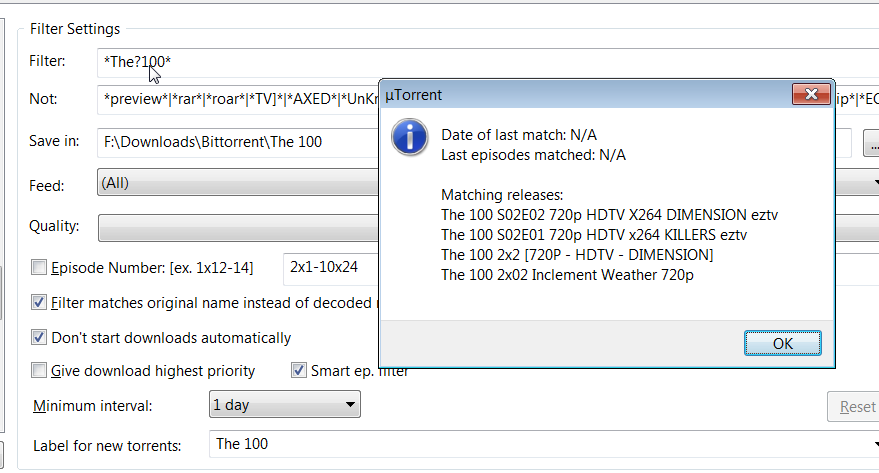
Task: Open Minimum interval dropdown showing 1 day
Action: (x=284, y=405)
